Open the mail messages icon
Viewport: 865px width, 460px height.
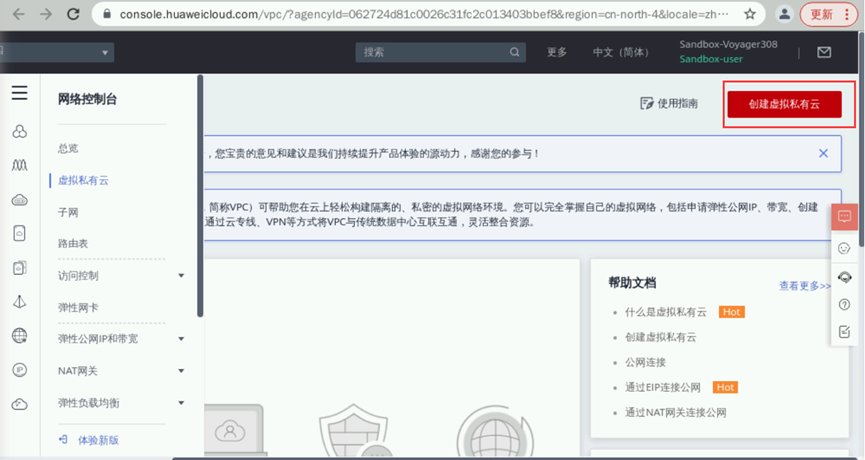824,52
